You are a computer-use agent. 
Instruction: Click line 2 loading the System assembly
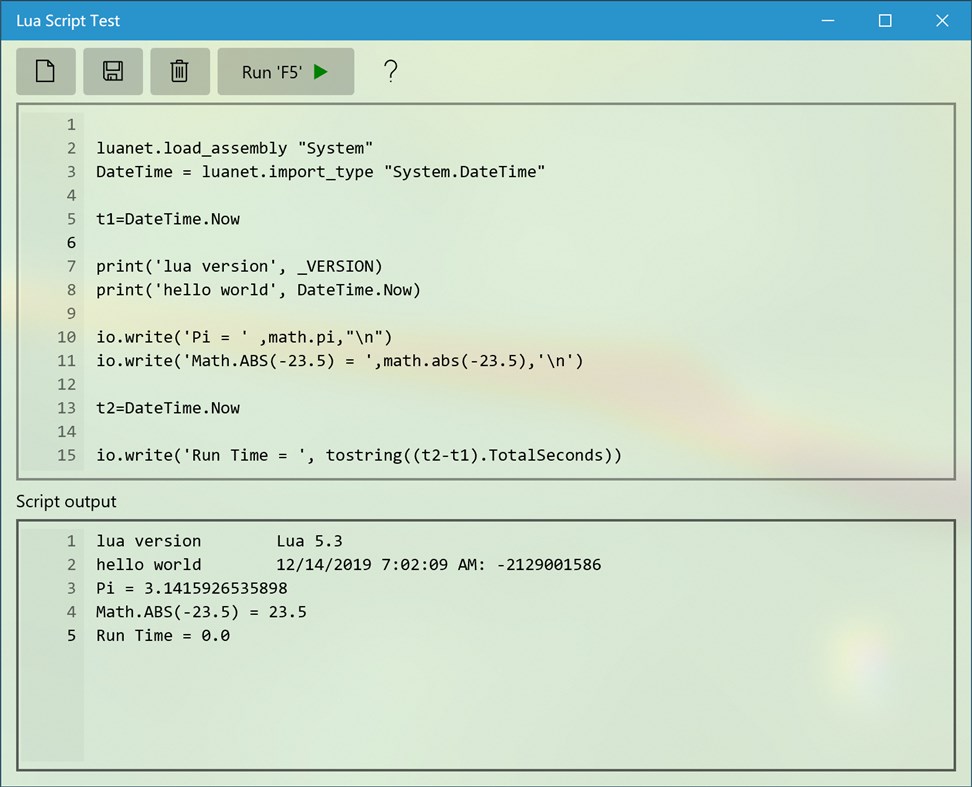pos(223,147)
